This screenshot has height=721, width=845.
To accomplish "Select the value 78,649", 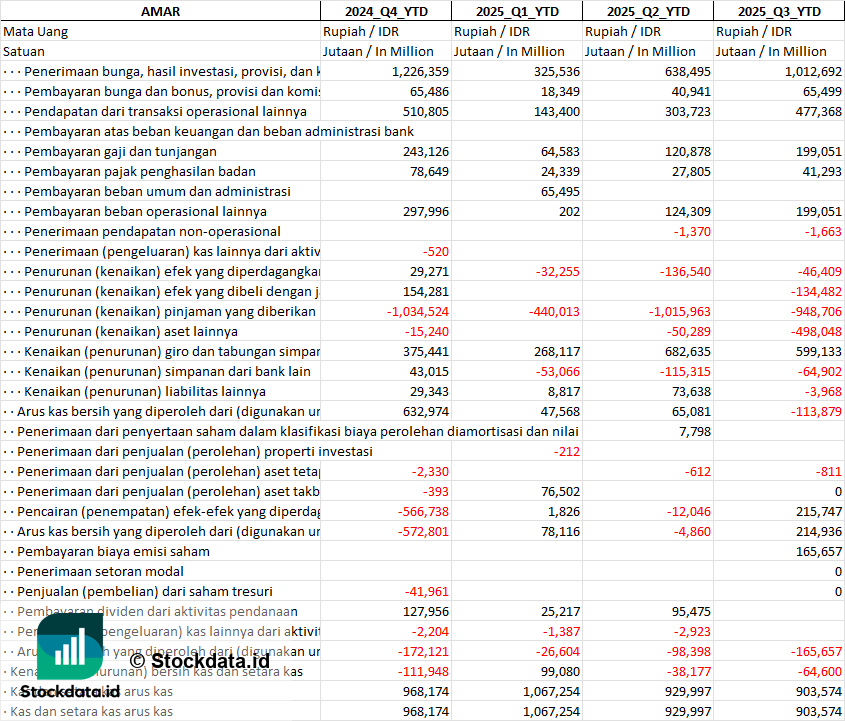I will (x=429, y=171).
